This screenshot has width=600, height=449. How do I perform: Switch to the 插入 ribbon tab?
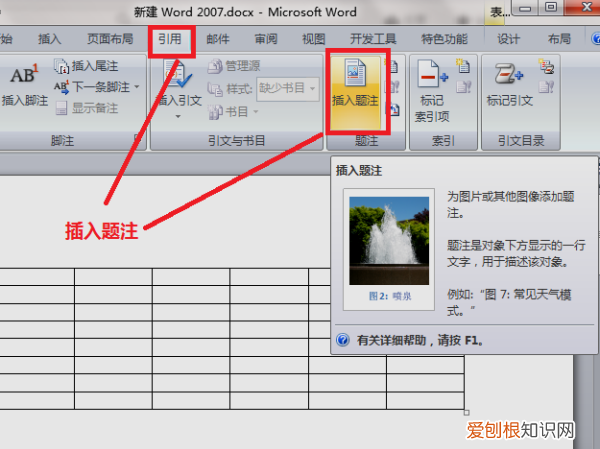pyautogui.click(x=50, y=39)
